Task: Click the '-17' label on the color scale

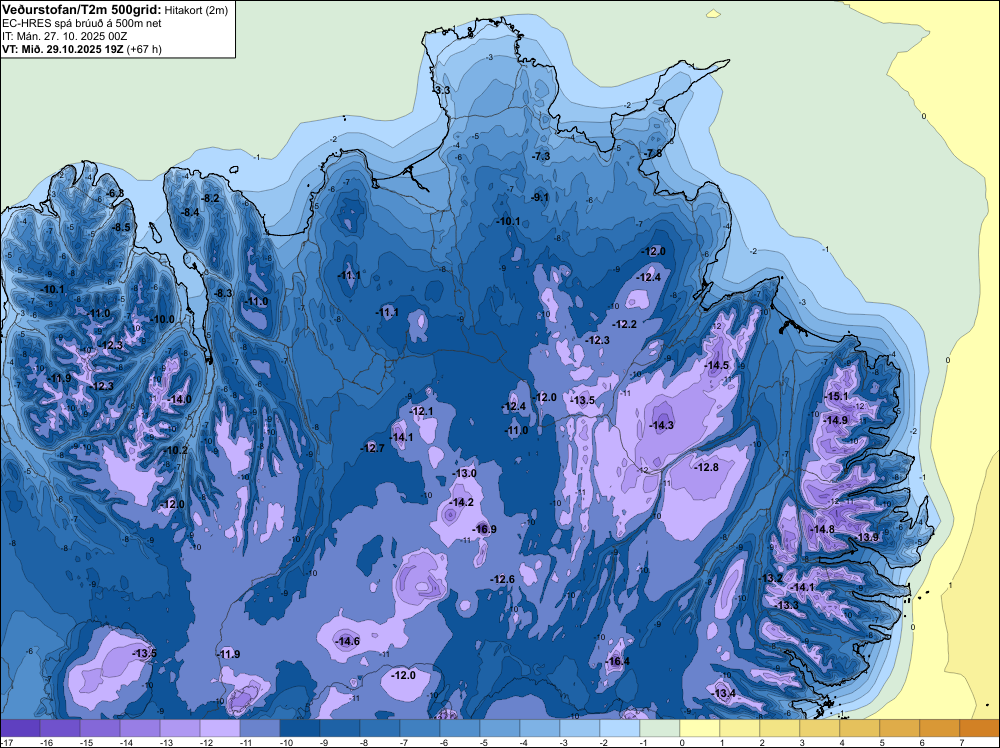Action: tap(6, 742)
